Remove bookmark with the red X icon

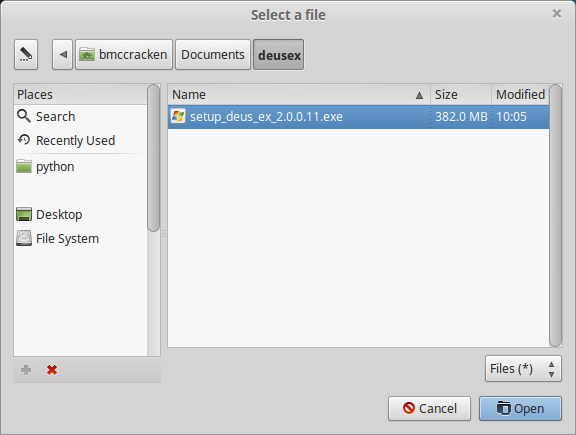(x=52, y=370)
